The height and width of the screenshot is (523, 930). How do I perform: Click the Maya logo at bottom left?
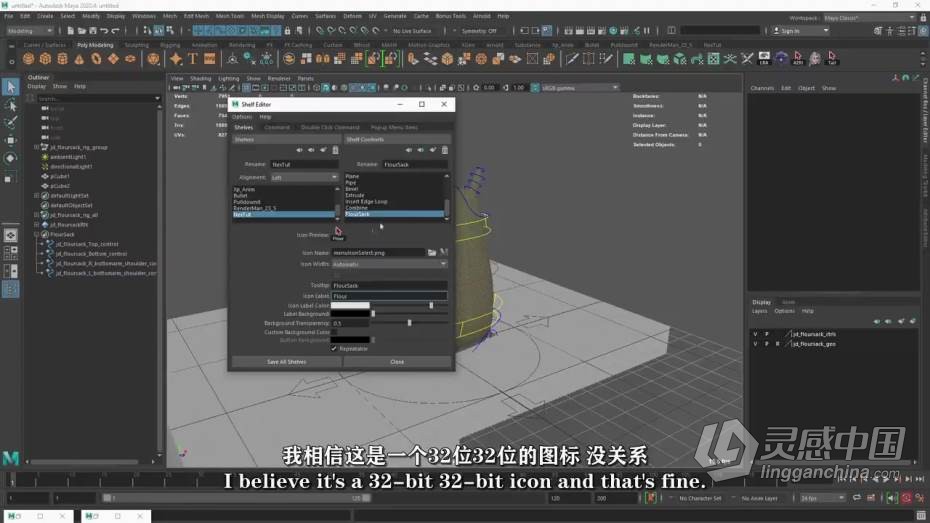11,458
